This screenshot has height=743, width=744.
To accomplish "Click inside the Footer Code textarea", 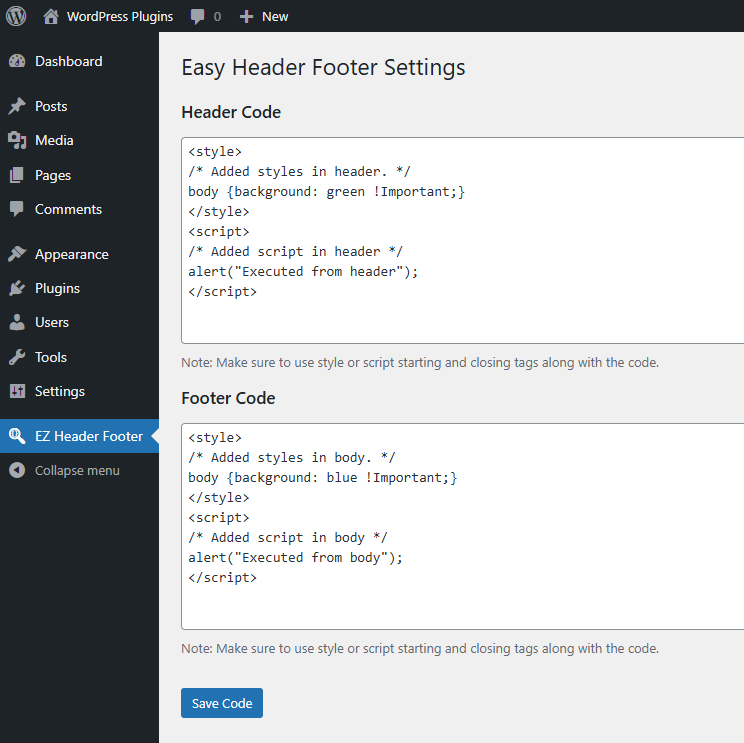I will pos(462,526).
